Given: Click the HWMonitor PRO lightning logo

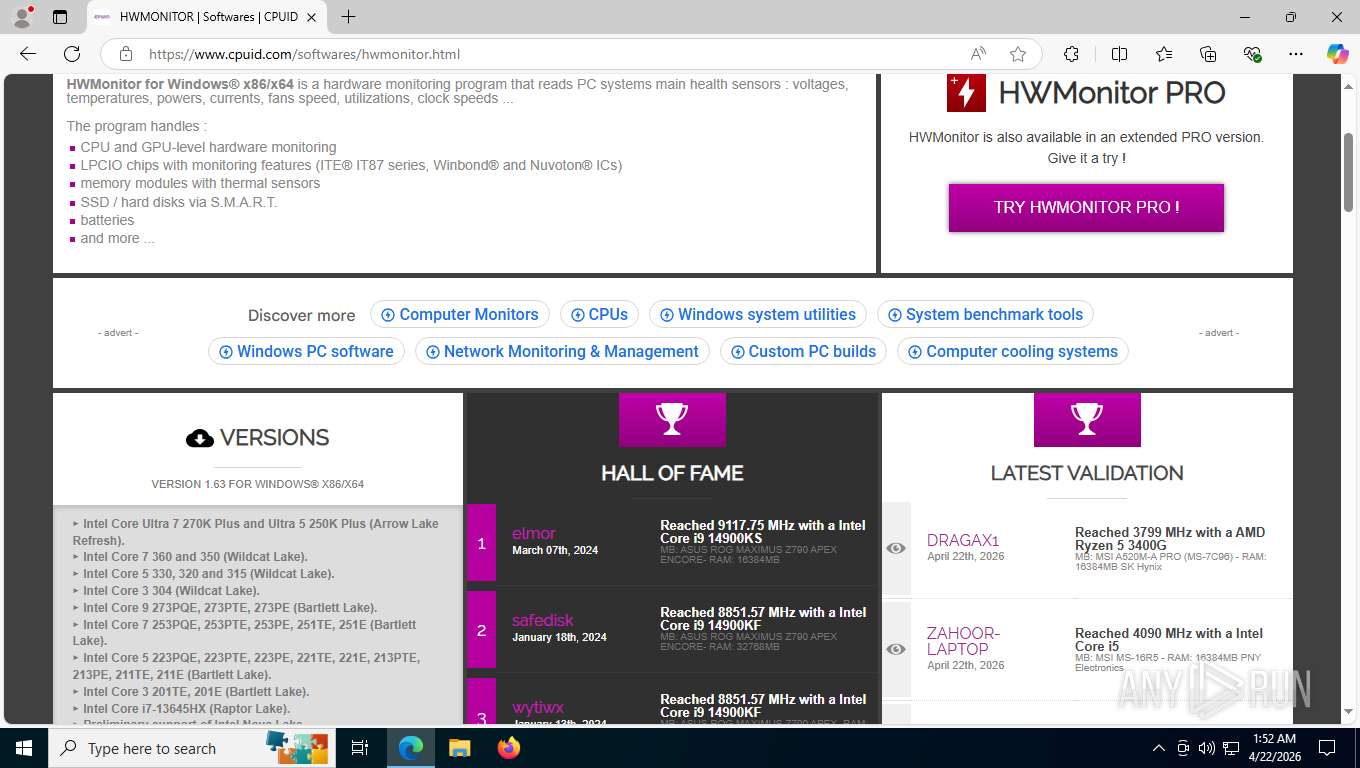Looking at the screenshot, I should (x=966, y=92).
